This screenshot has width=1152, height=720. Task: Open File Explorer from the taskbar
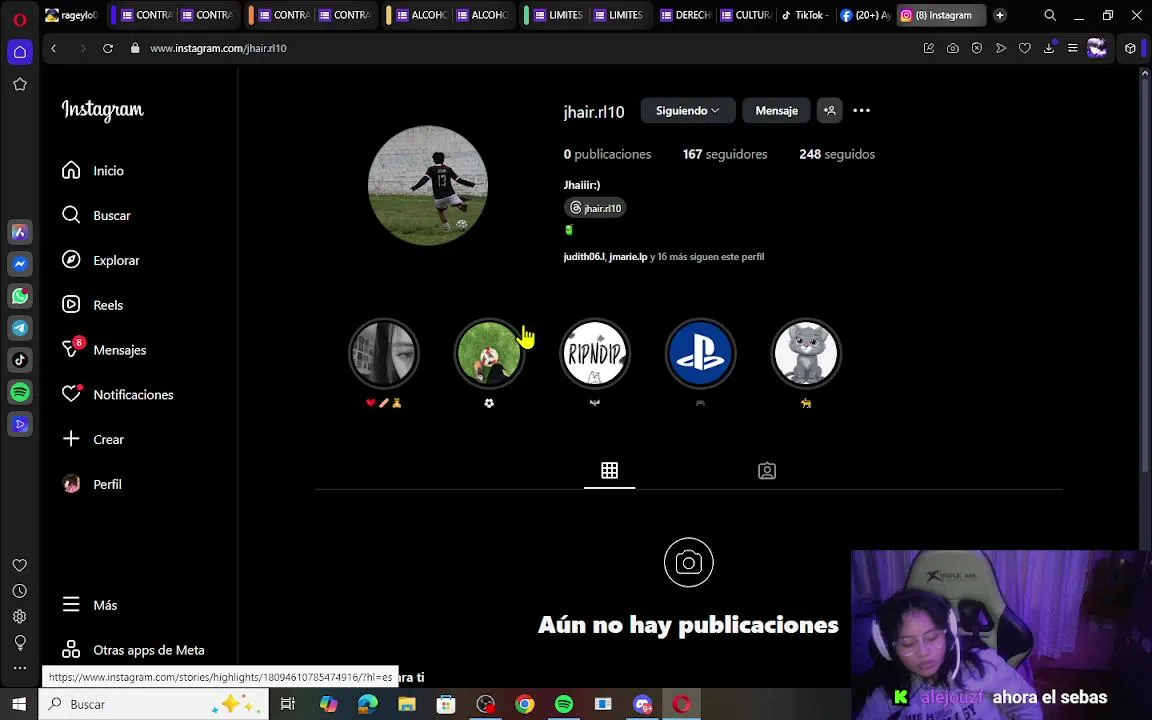[407, 704]
